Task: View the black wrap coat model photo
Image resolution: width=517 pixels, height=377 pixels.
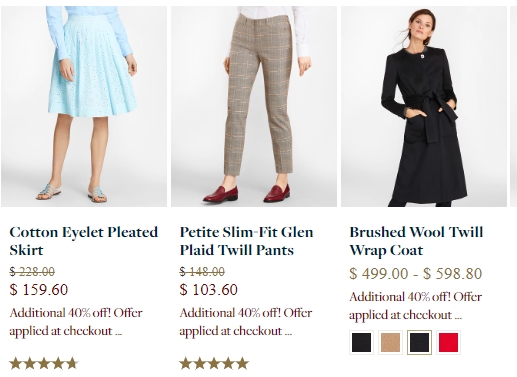Action: pyautogui.click(x=424, y=106)
